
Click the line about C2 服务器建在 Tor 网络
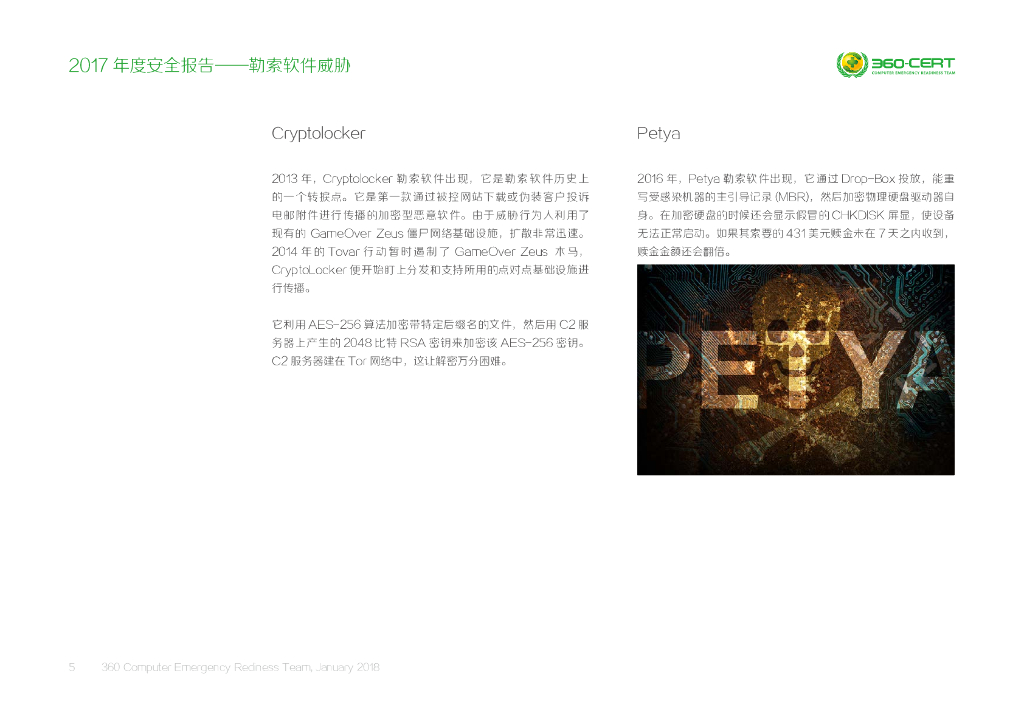point(389,361)
